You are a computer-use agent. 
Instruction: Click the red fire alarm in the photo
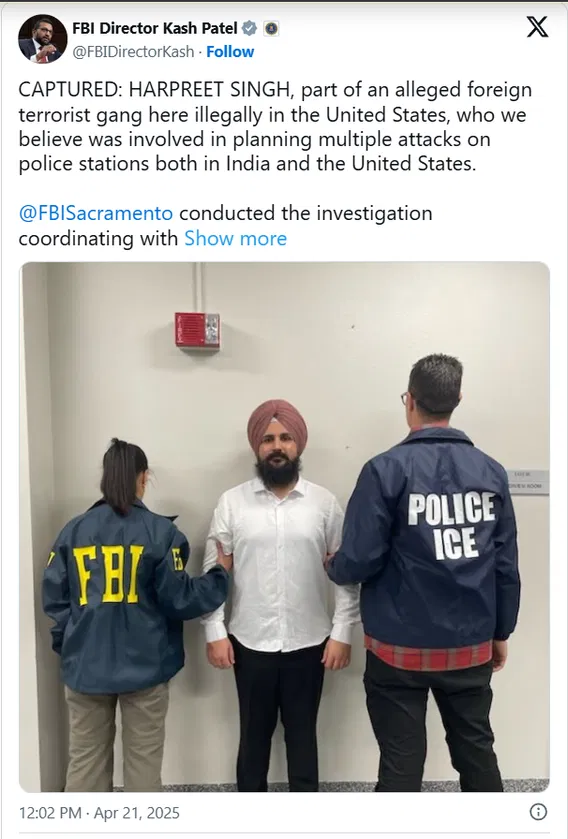197,330
